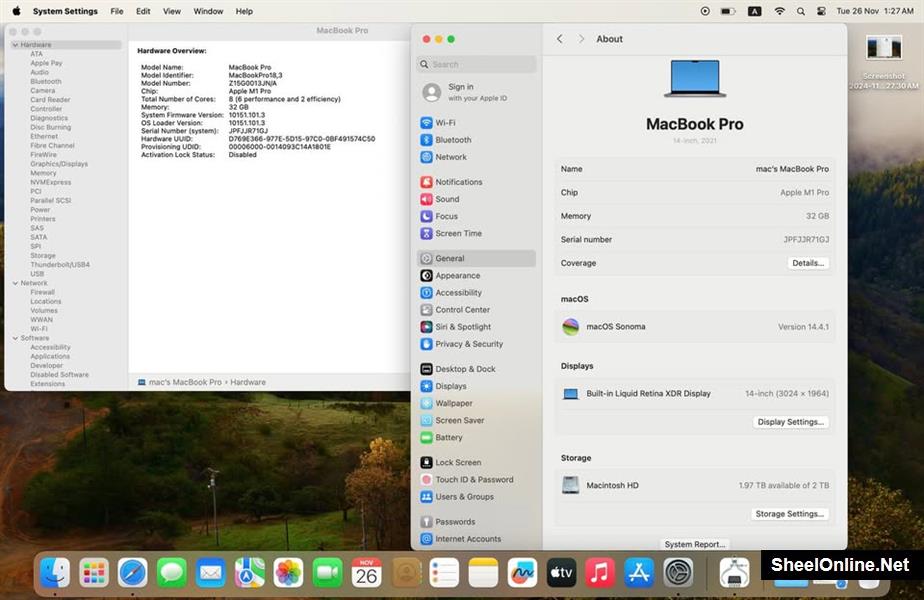
Task: Select Firewall under Network tree
Action: (42, 292)
